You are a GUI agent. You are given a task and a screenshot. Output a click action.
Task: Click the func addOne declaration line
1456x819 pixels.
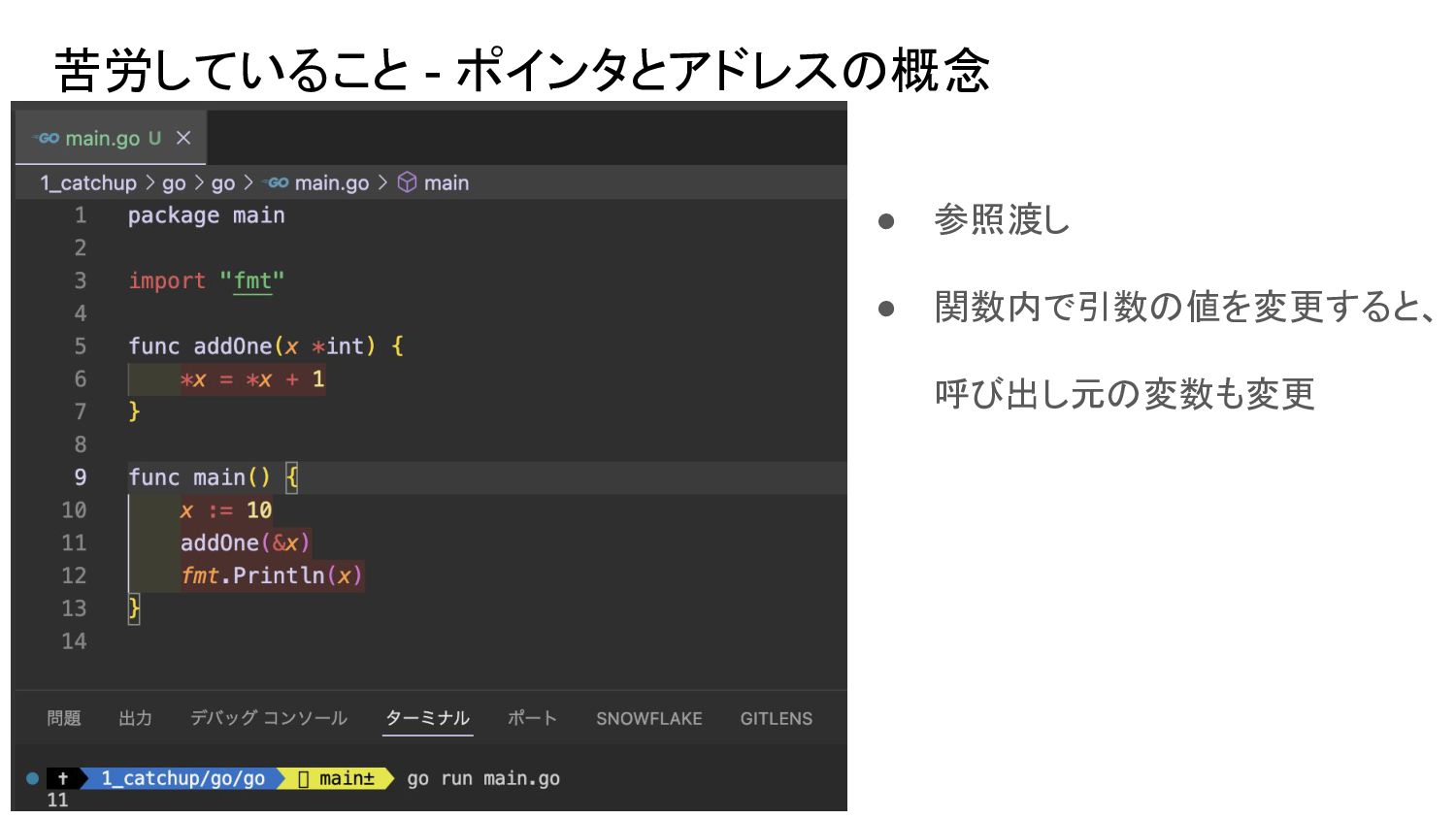266,346
